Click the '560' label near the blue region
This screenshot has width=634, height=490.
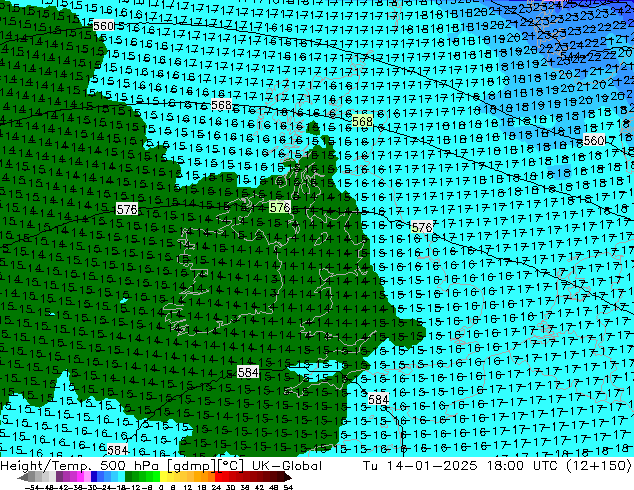[594, 141]
